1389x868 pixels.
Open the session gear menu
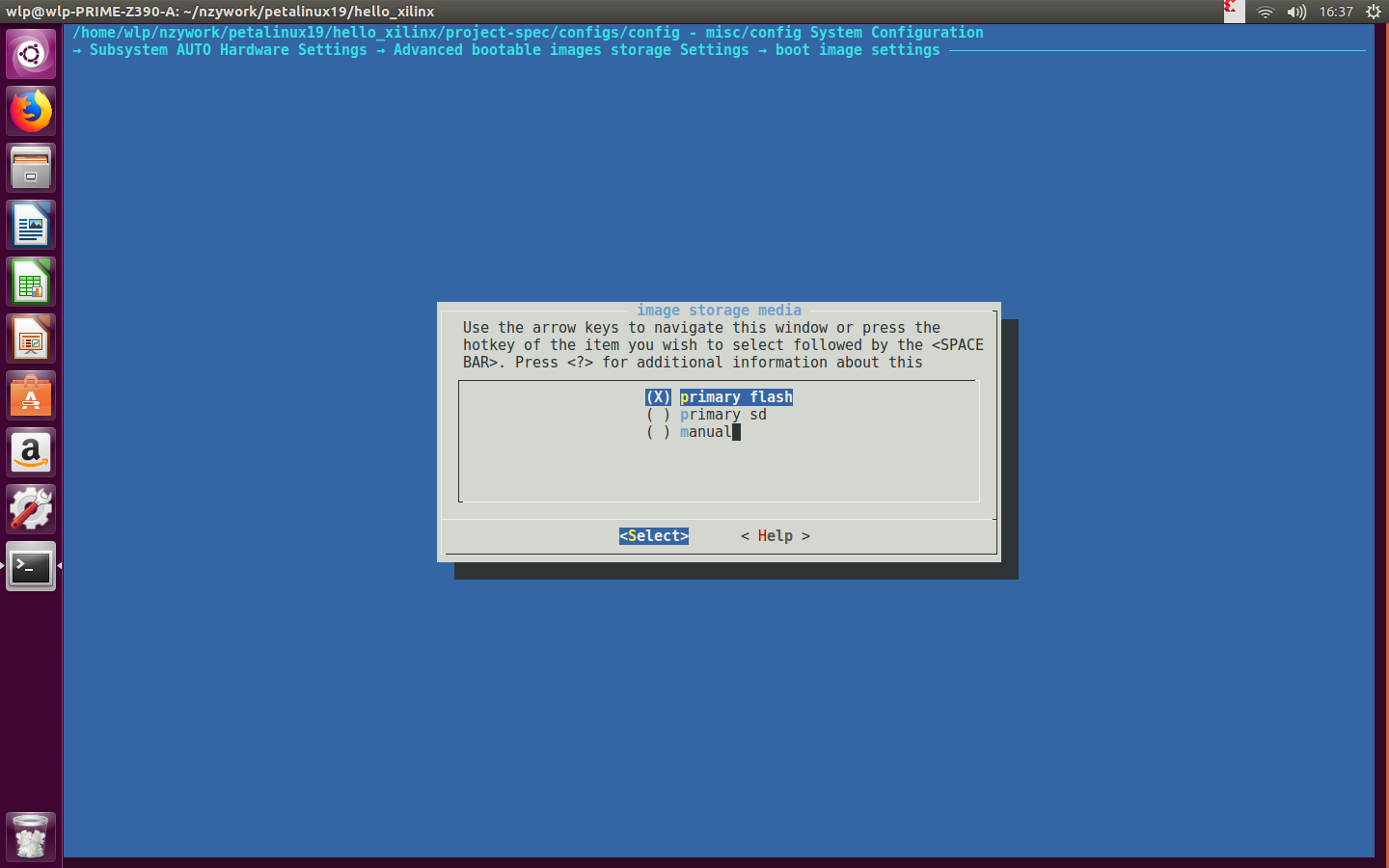1374,13
